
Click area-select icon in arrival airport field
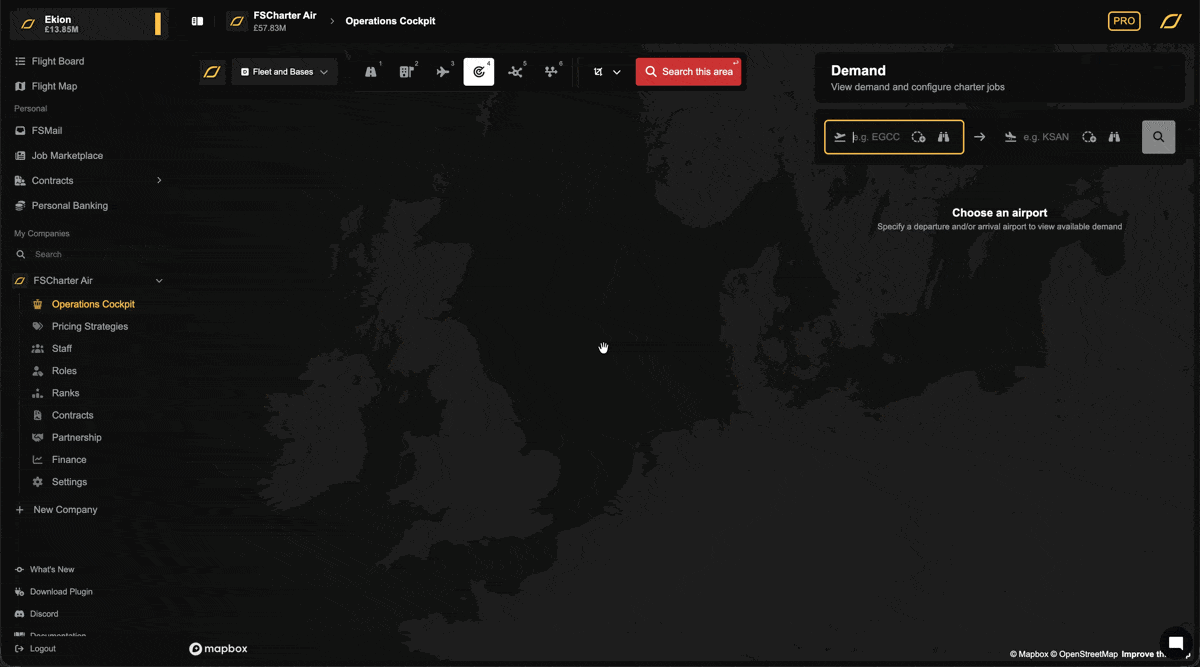(x=1089, y=137)
